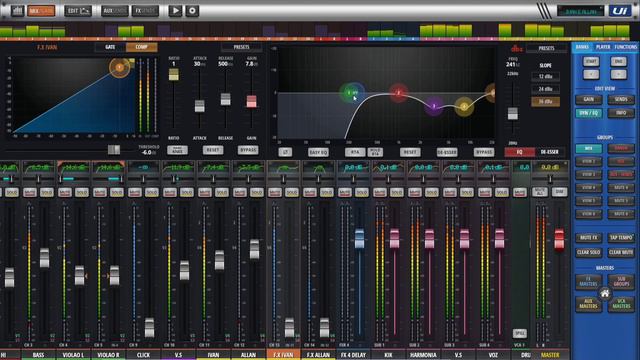Screen dimensions: 640x360
Task: Click TAP TEMPO button
Action: (x=621, y=238)
